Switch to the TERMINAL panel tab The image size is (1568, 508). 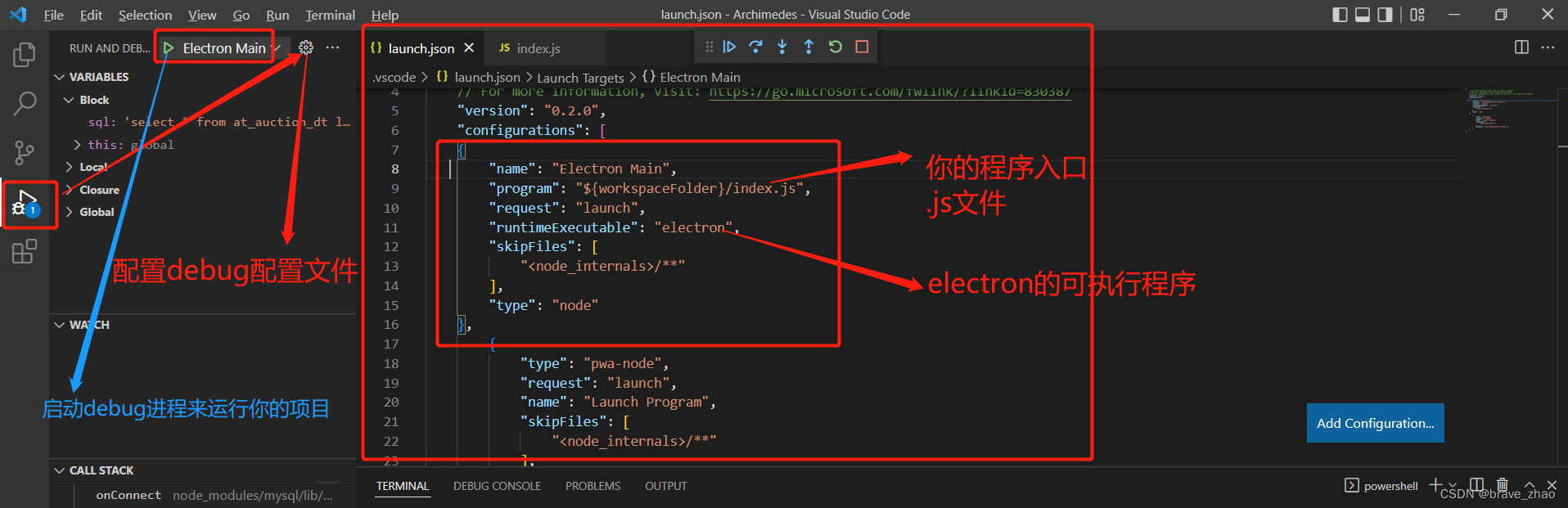click(402, 486)
